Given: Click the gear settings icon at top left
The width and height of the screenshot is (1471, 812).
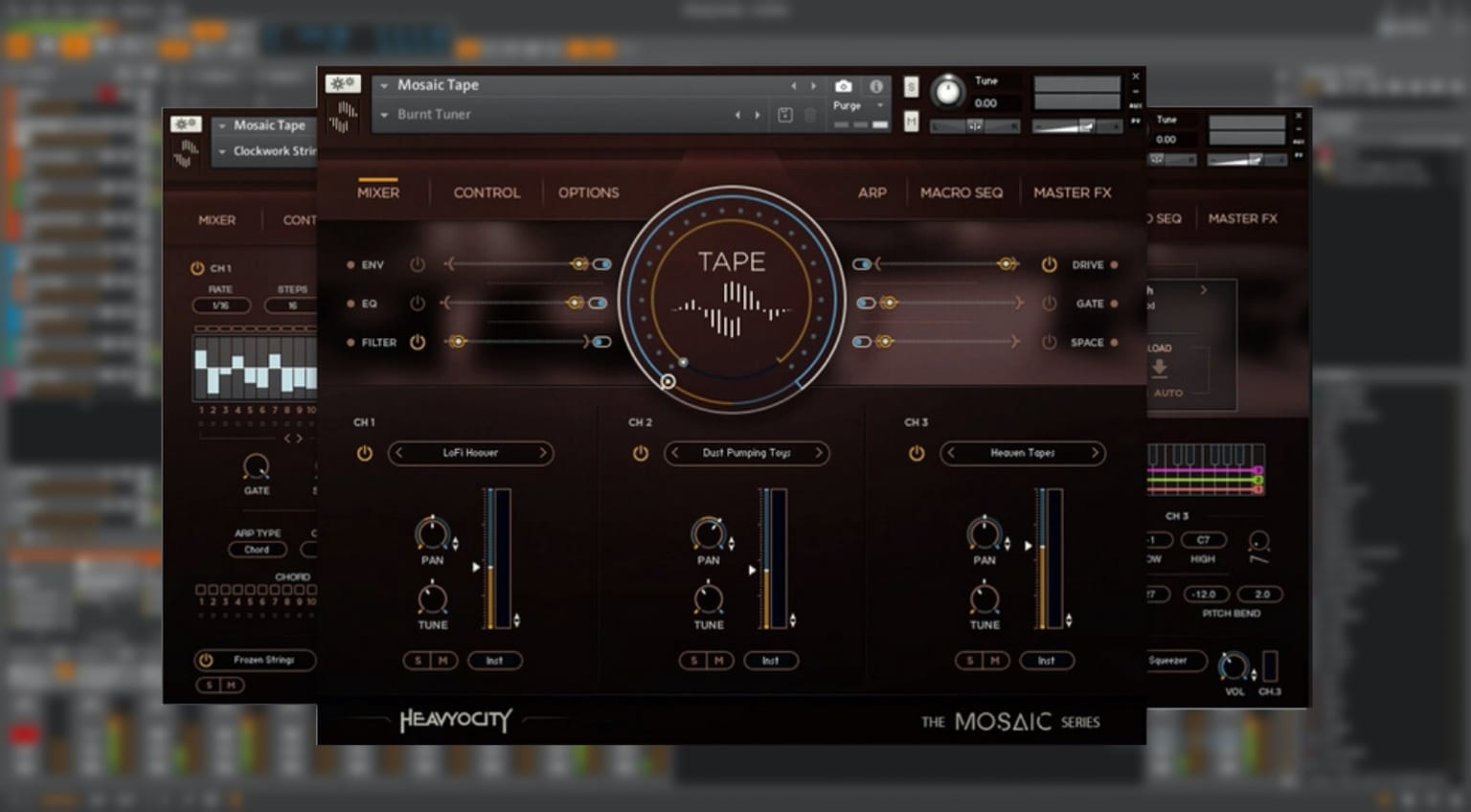Looking at the screenshot, I should pos(341,84).
